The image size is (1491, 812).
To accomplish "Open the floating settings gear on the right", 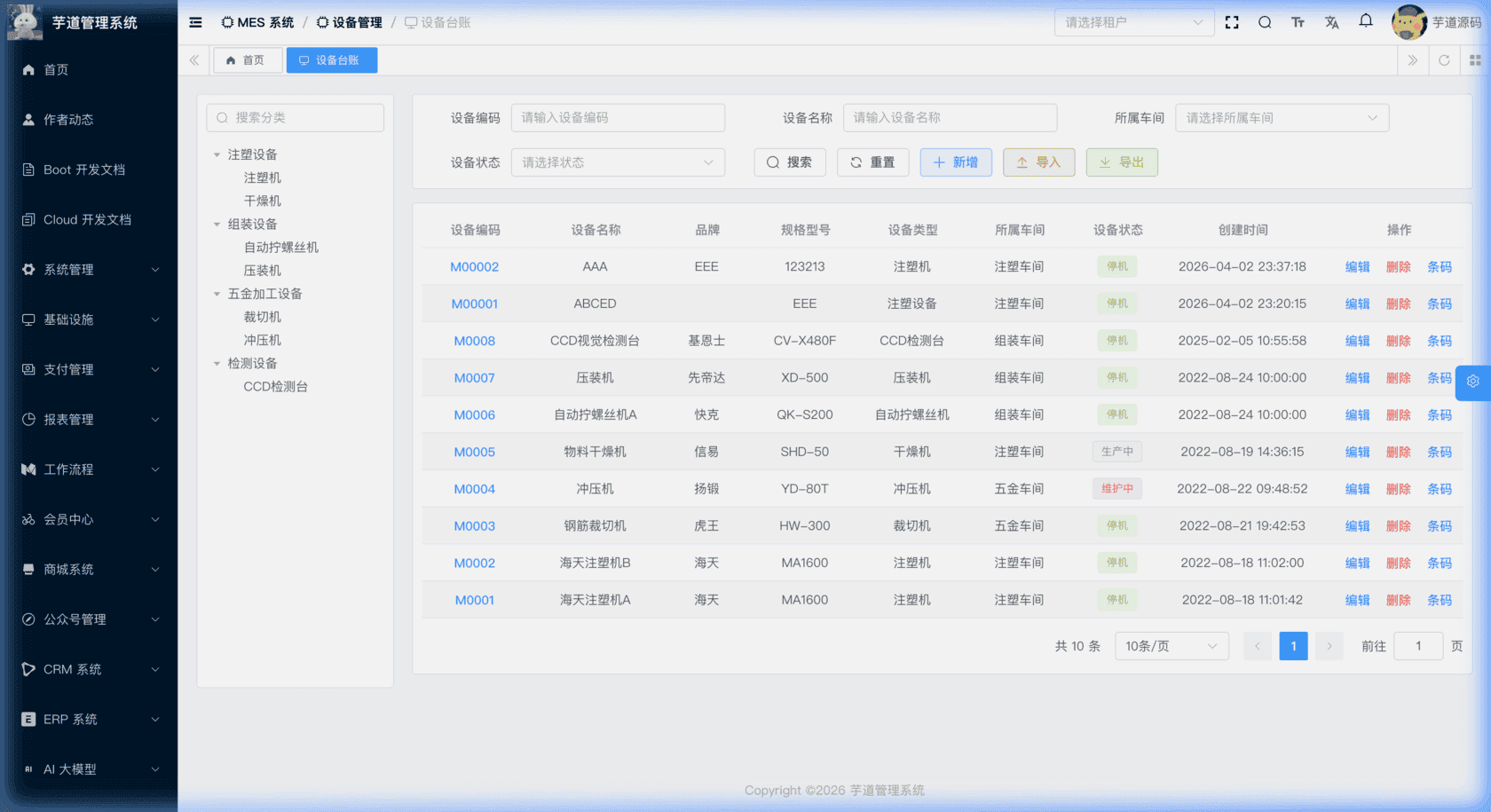I will (1472, 382).
